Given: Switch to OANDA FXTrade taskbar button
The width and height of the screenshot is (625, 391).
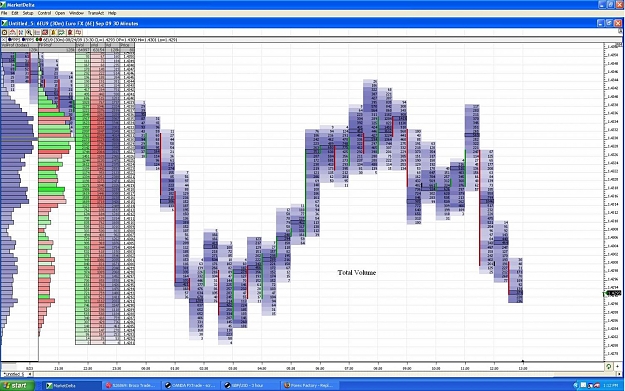Looking at the screenshot, I should (191, 385).
